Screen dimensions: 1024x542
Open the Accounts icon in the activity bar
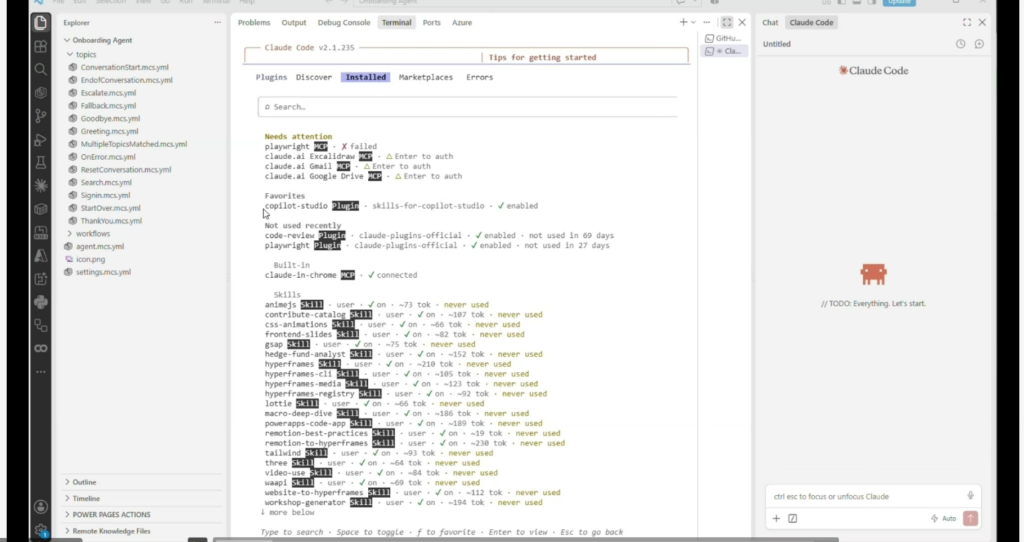[40, 507]
